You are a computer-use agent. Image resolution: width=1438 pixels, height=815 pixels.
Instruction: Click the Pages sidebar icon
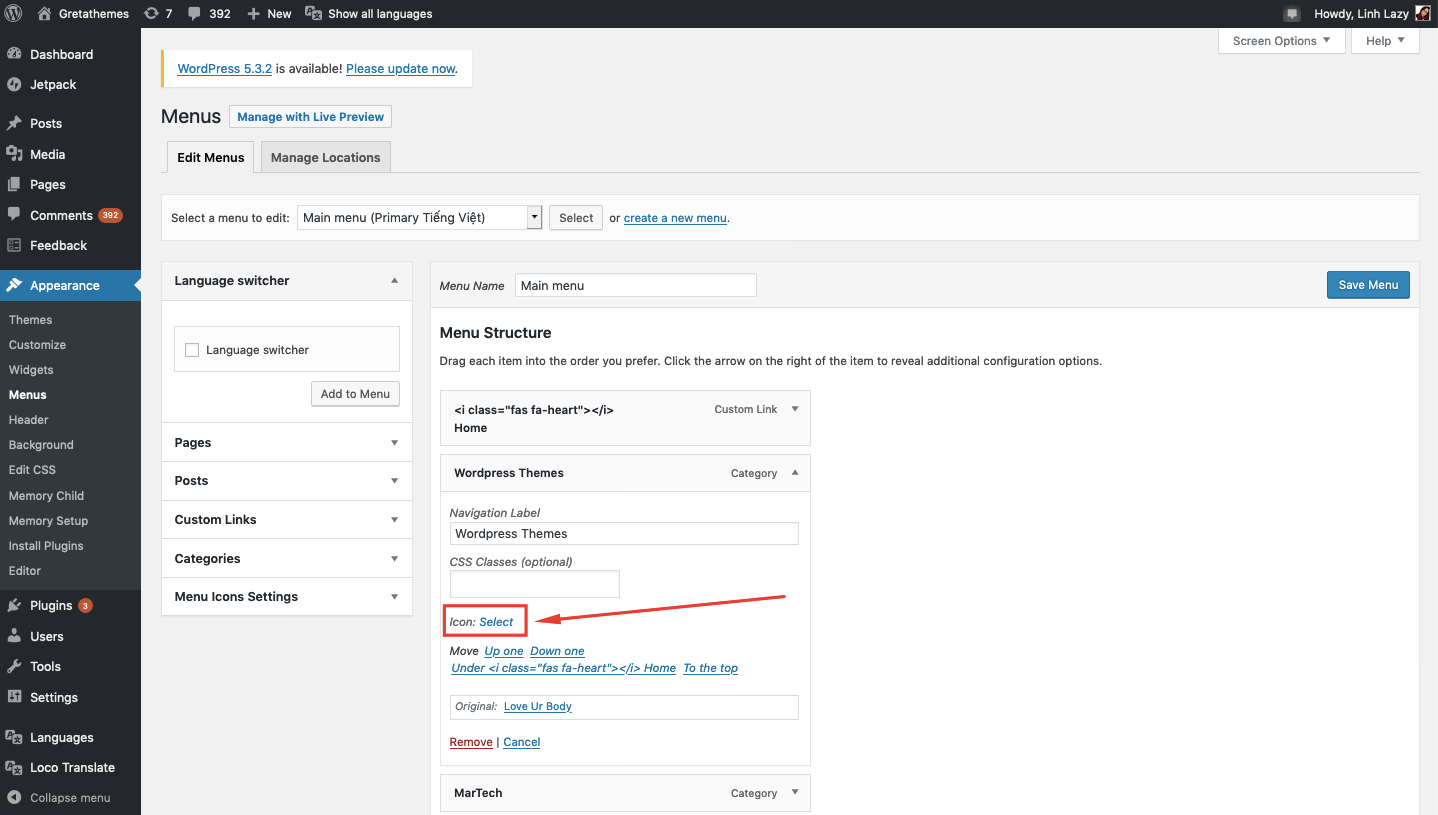point(14,184)
